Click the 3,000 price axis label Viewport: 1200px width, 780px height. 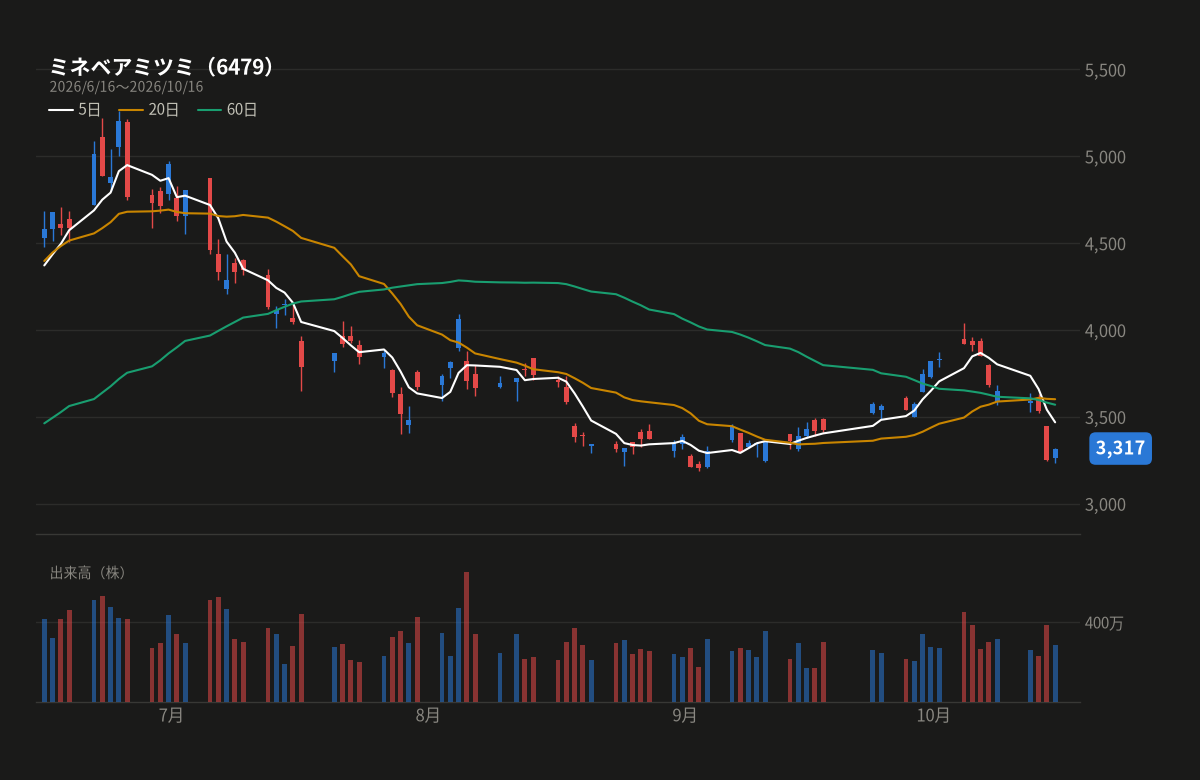point(1105,504)
